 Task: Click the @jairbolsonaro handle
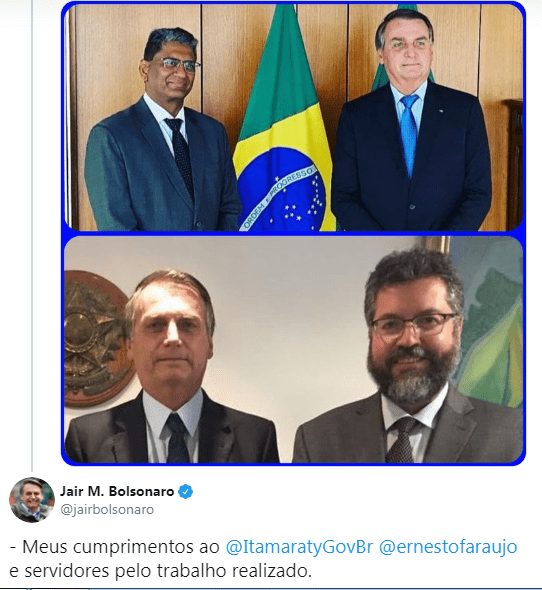pos(107,509)
